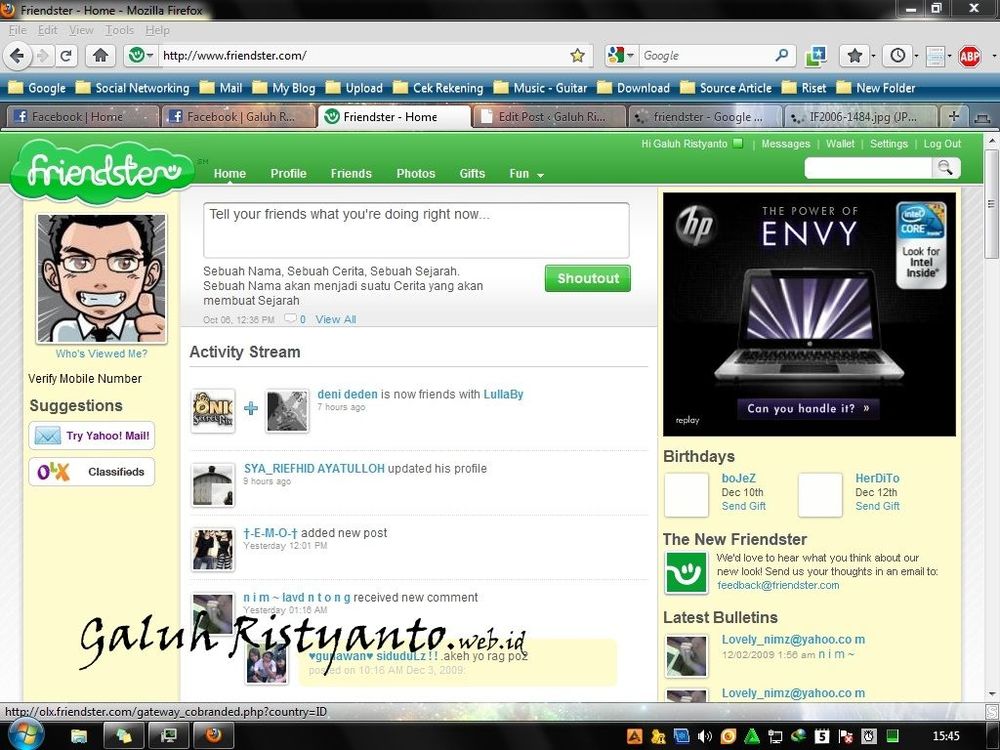Screen dimensions: 1000x750
Task: Open the Tools menu in Firefox
Action: click(119, 30)
